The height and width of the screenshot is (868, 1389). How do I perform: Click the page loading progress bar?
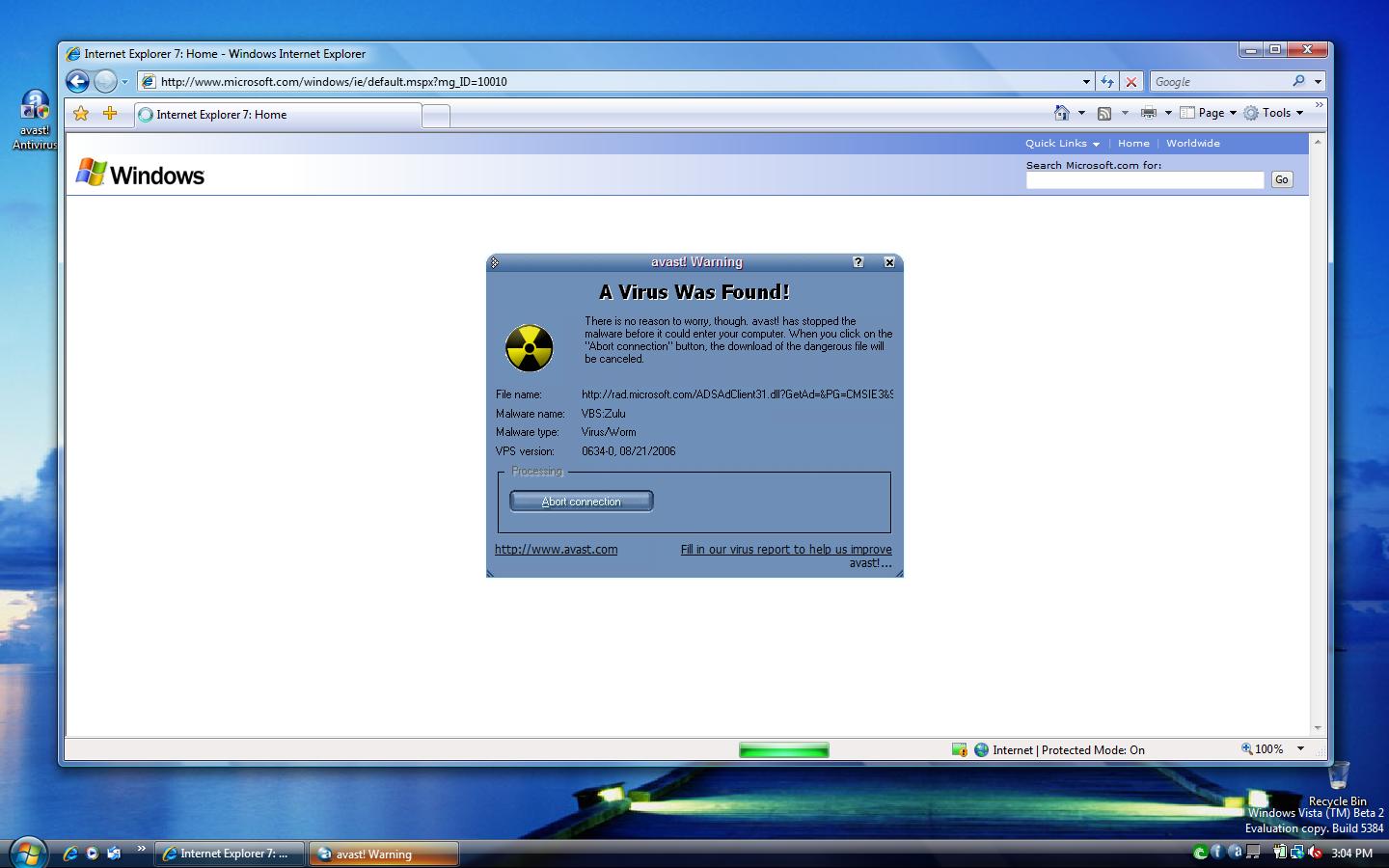[x=784, y=749]
